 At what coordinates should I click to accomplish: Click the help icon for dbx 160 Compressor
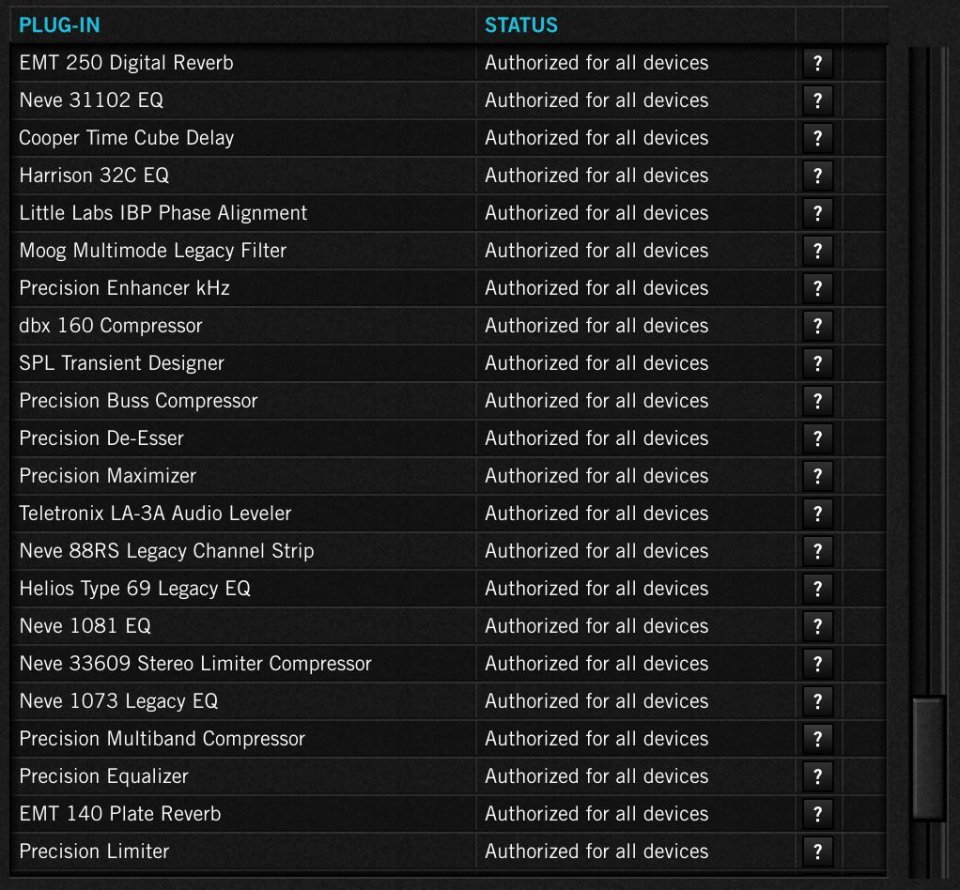pyautogui.click(x=817, y=325)
